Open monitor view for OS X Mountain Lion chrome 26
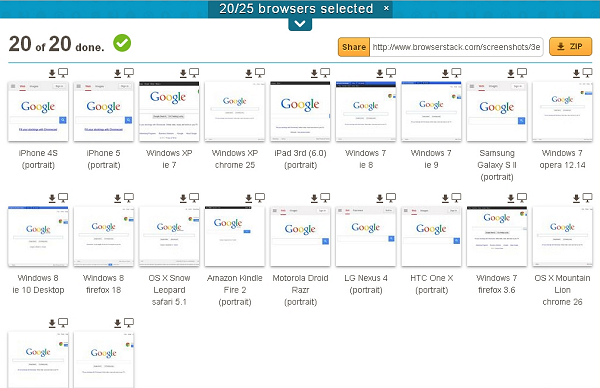This screenshot has width=600, height=388. click(587, 198)
